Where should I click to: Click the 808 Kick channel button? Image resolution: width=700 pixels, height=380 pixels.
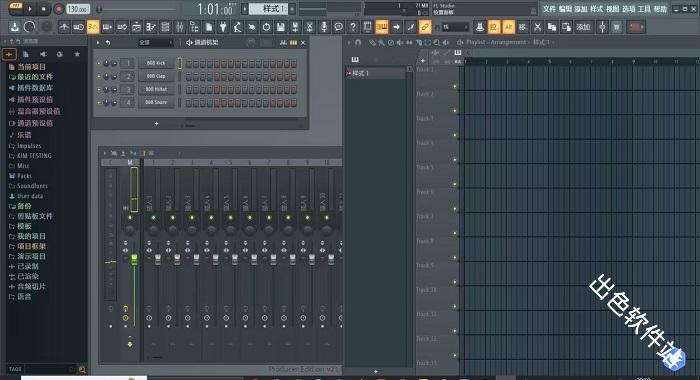point(156,63)
